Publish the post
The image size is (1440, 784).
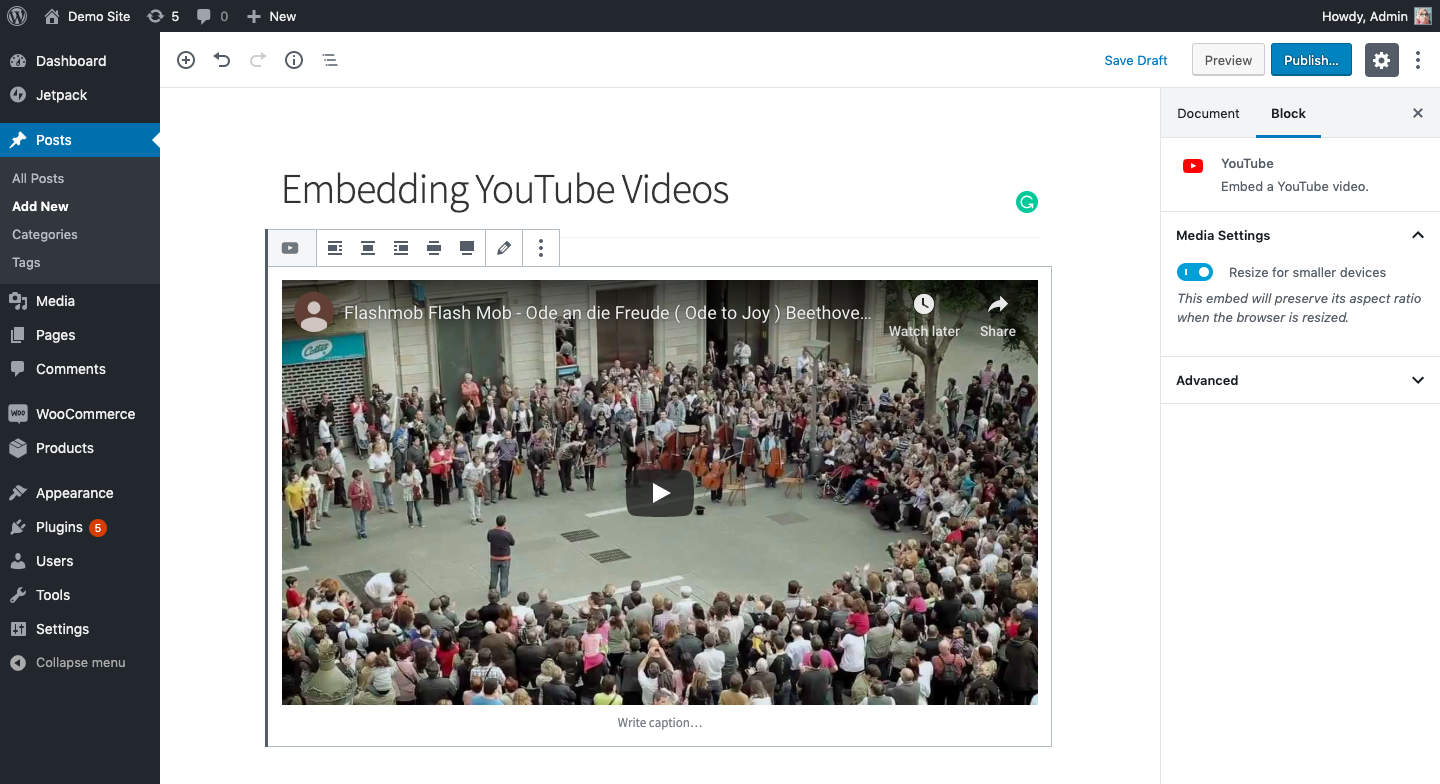[x=1311, y=60]
